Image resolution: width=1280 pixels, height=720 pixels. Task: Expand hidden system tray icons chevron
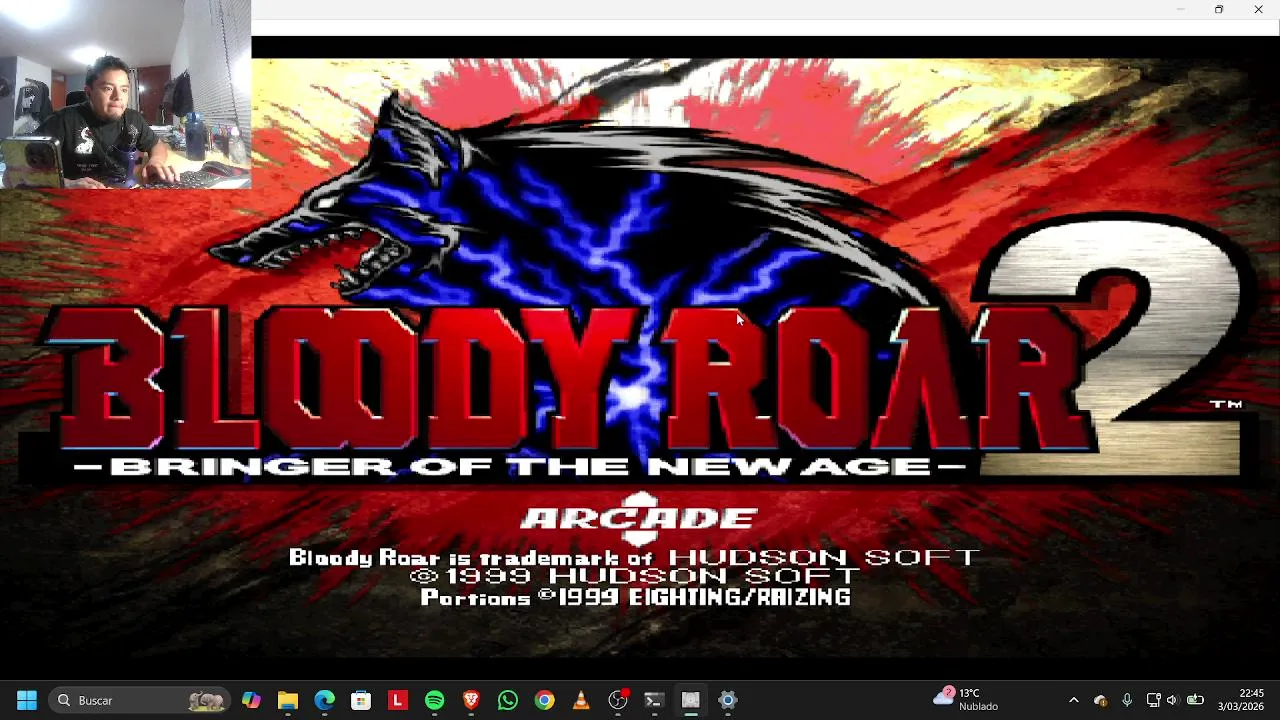pos(1074,700)
